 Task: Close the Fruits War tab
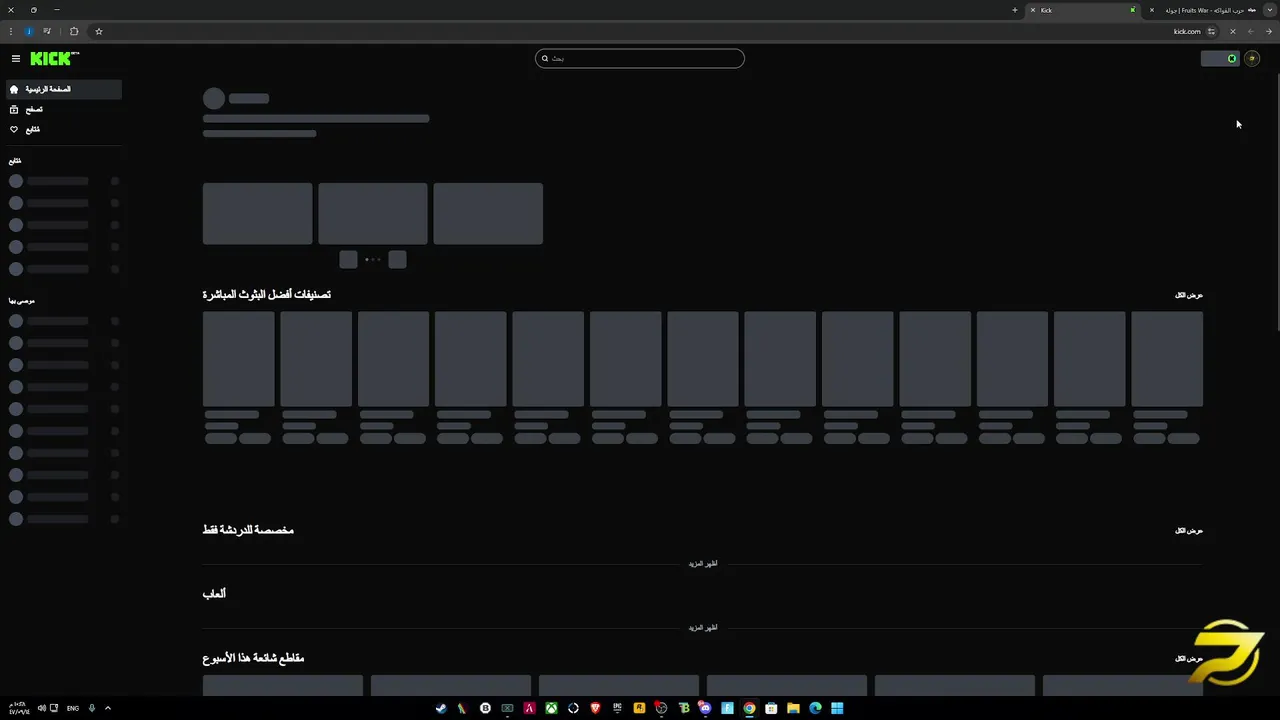pos(1152,10)
